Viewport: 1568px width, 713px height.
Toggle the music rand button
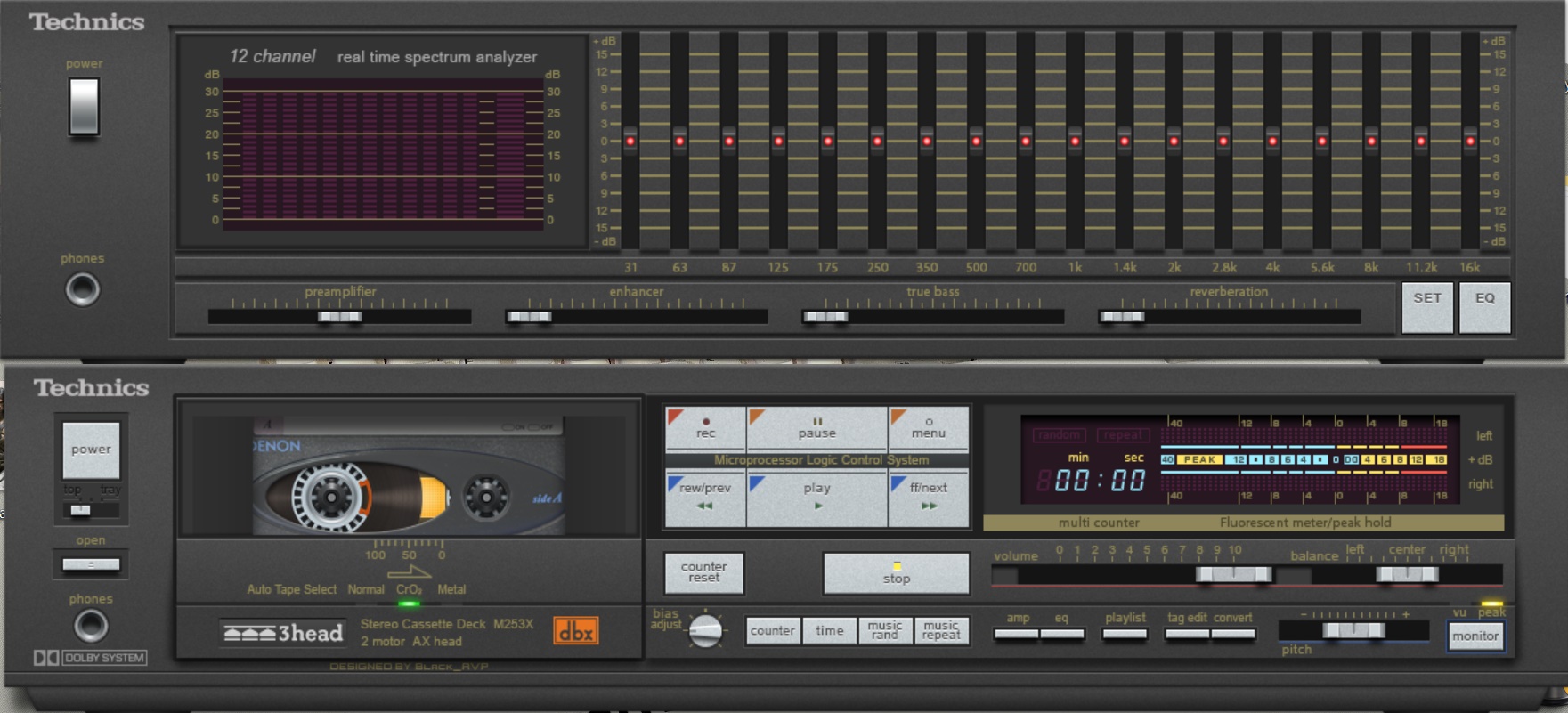pyautogui.click(x=884, y=631)
